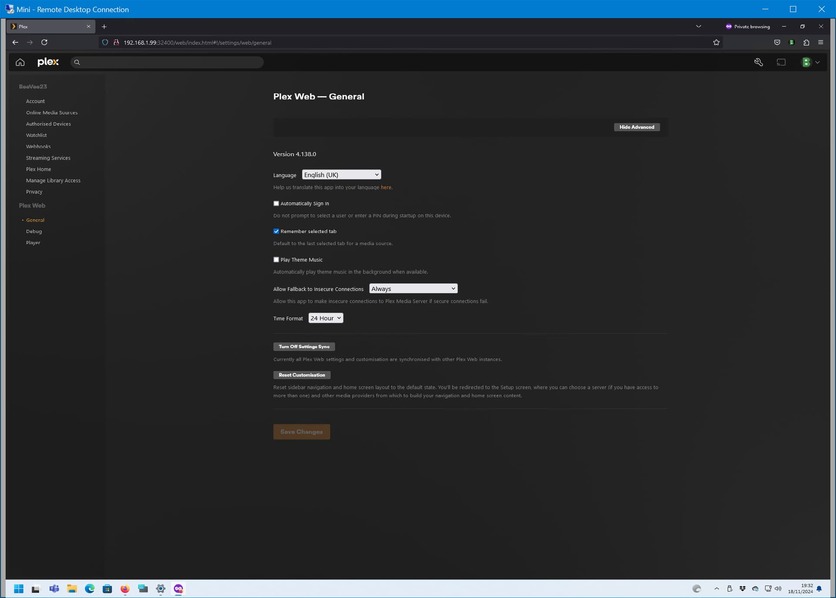Bookmark this page with star icon
The width and height of the screenshot is (836, 598).
click(x=716, y=42)
